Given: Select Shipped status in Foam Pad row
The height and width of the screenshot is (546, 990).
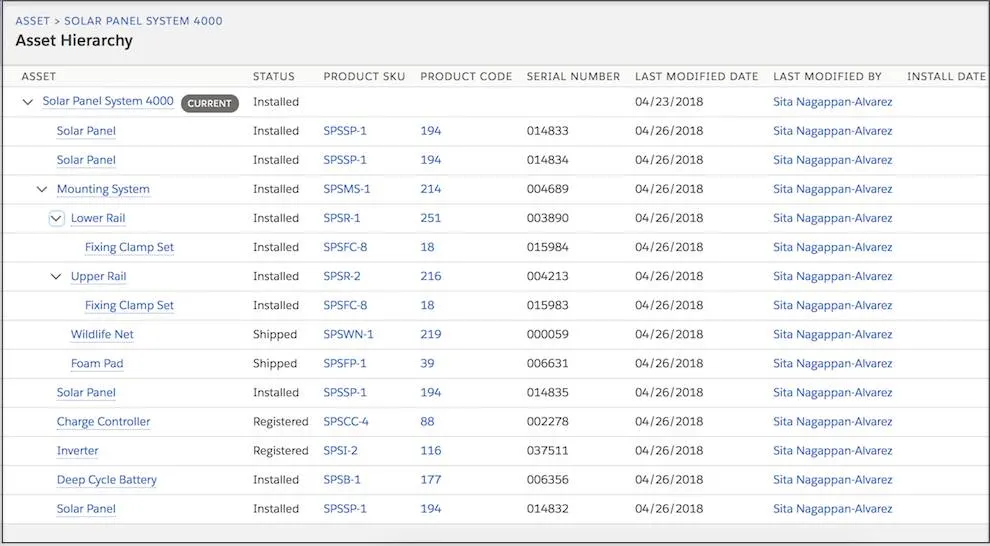Looking at the screenshot, I should tap(275, 363).
